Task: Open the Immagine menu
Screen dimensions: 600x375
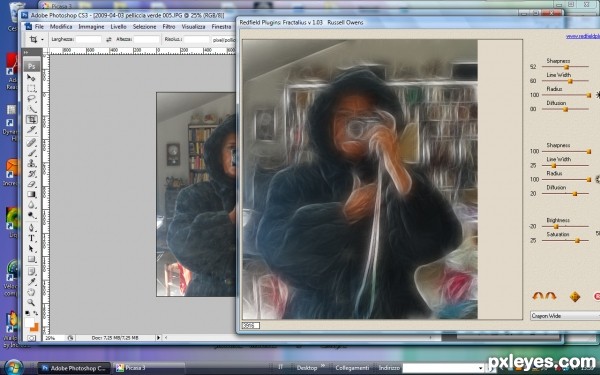Action: tap(91, 27)
